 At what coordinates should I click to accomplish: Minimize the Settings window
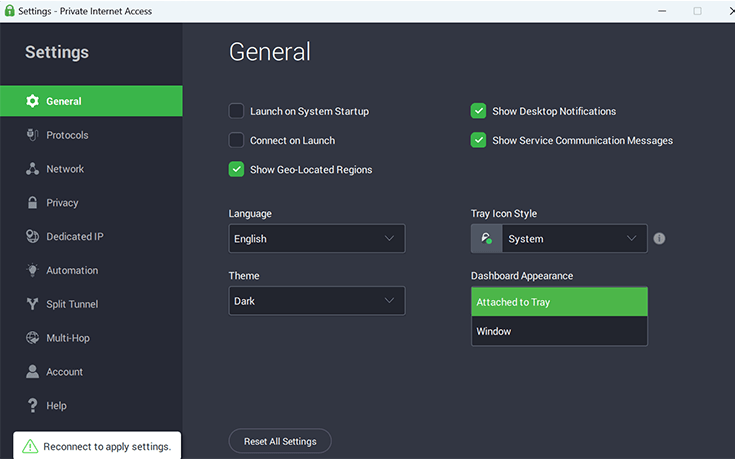tap(662, 11)
